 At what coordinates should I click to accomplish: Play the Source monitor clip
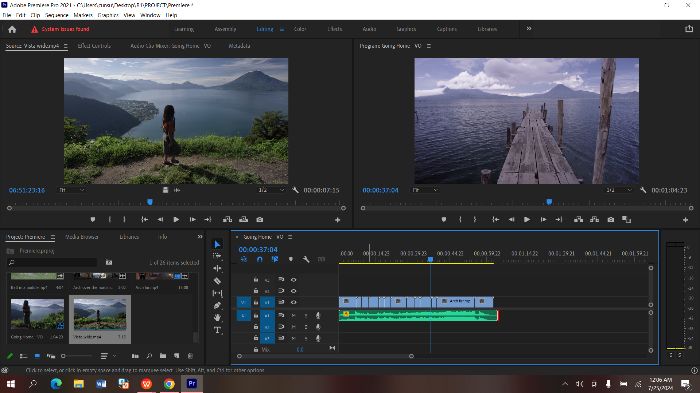click(x=176, y=219)
